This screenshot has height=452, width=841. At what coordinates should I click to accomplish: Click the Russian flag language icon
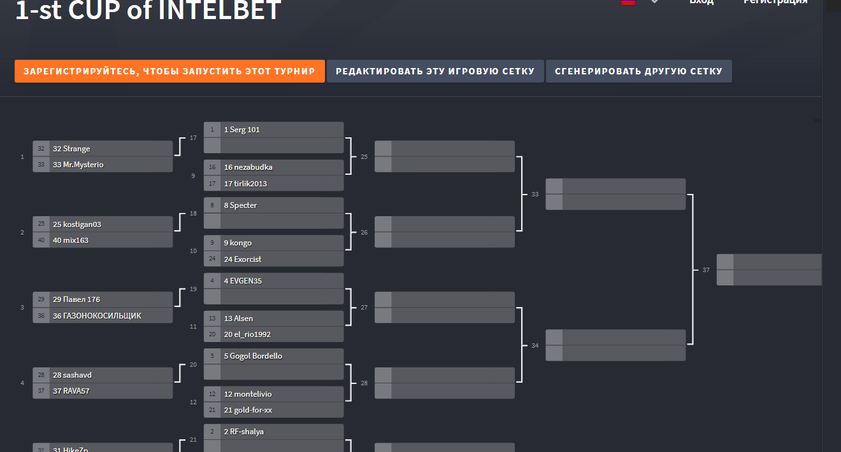click(628, 2)
